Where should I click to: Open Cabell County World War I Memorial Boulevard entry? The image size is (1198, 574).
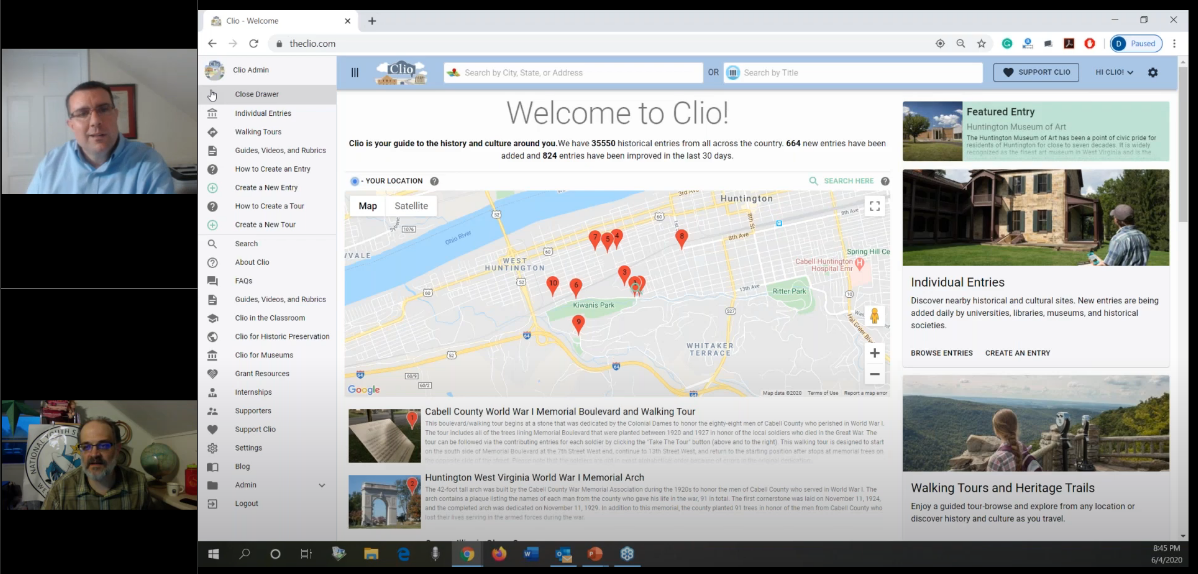(560, 412)
